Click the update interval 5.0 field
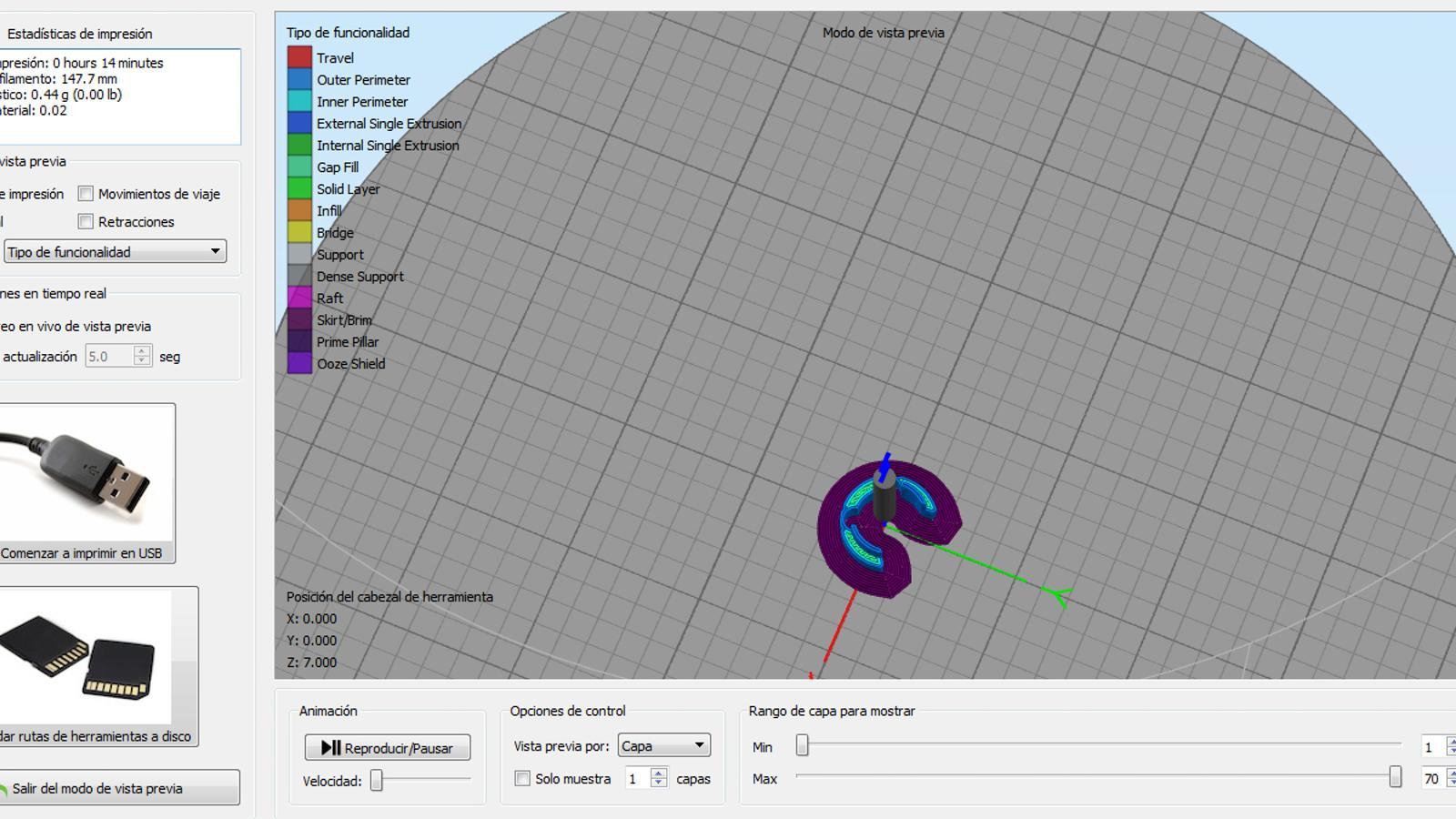This screenshot has width=1456, height=819. click(110, 356)
